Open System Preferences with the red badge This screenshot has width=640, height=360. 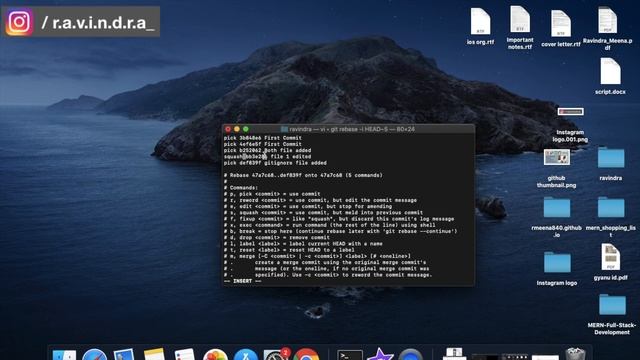pyautogui.click(x=276, y=355)
